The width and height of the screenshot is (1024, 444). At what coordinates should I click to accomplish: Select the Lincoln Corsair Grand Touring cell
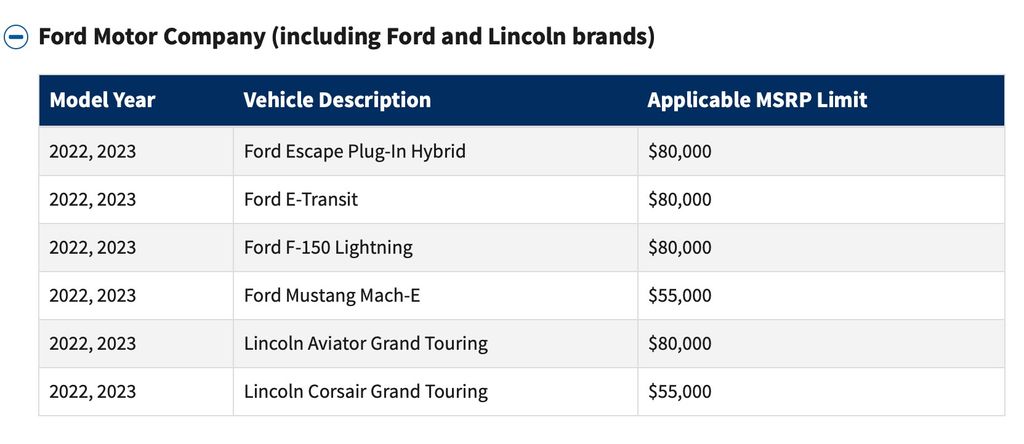pos(366,392)
